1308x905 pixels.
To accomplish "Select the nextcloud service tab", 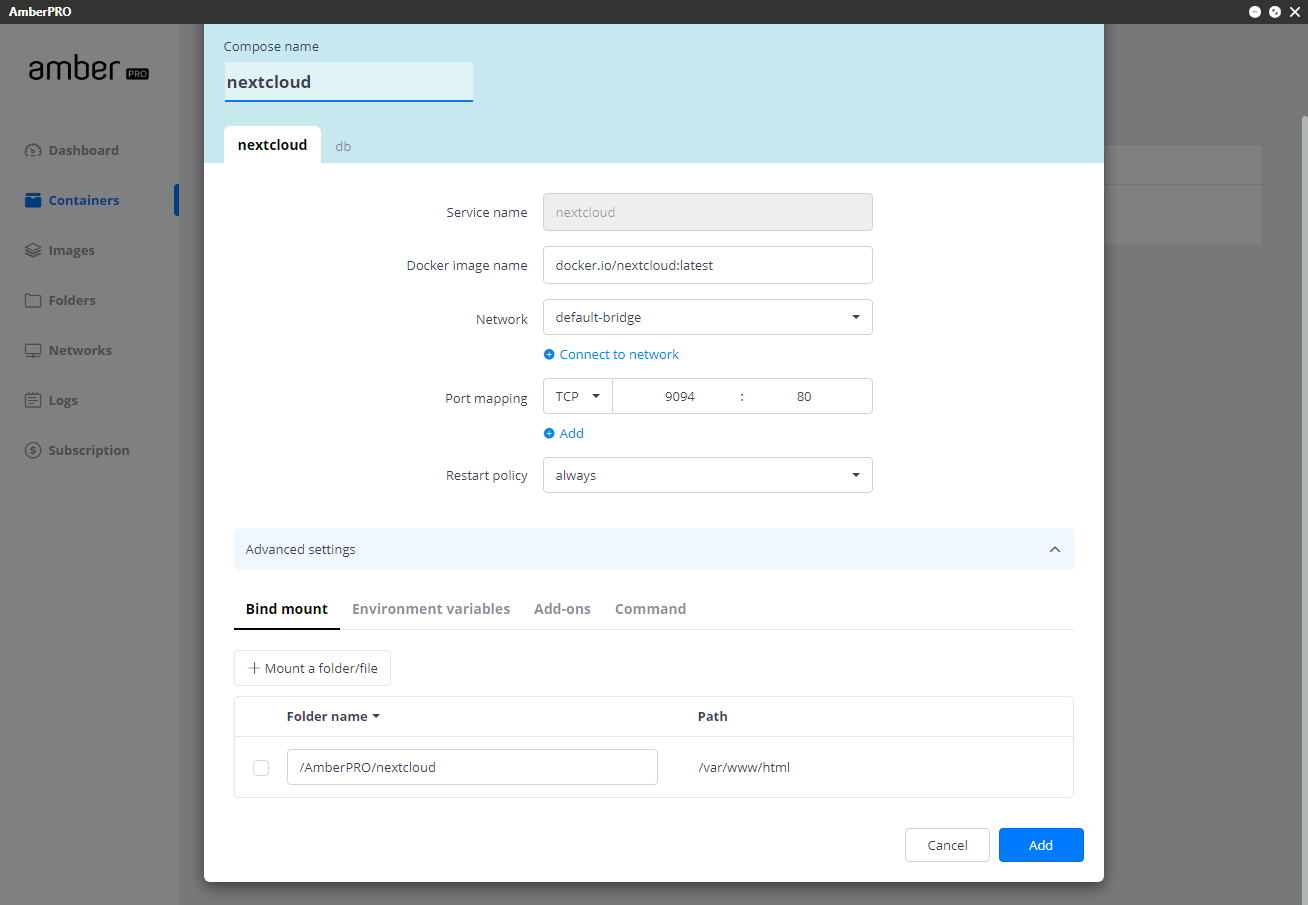I will point(272,145).
